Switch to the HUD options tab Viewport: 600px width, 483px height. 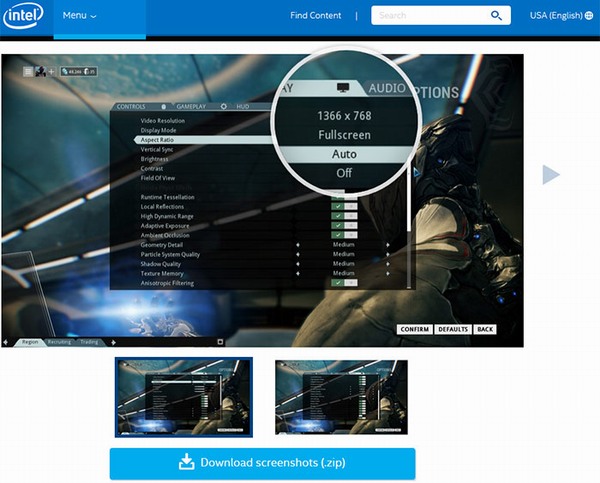pyautogui.click(x=243, y=106)
